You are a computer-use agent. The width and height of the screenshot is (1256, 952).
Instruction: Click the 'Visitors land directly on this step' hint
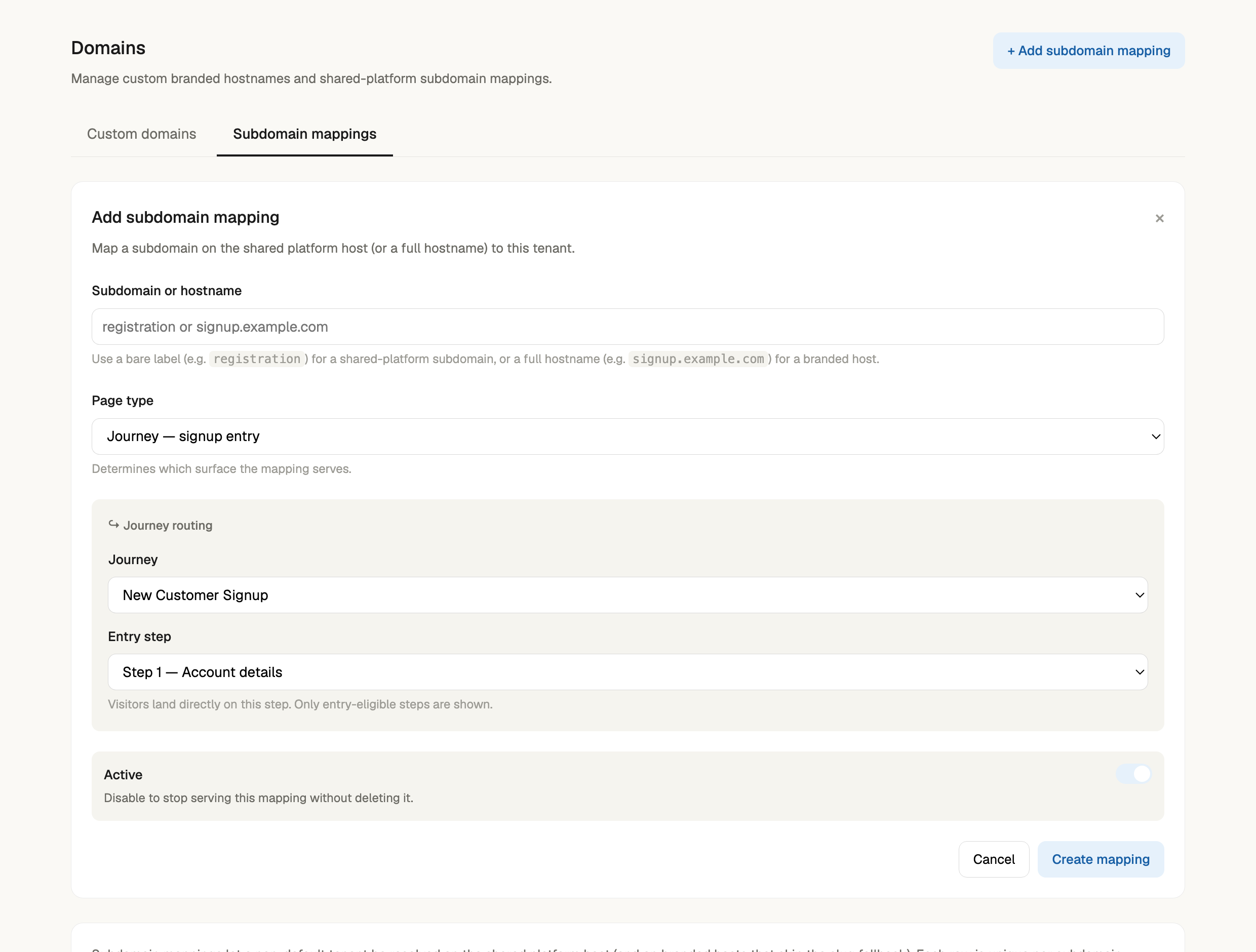300,704
